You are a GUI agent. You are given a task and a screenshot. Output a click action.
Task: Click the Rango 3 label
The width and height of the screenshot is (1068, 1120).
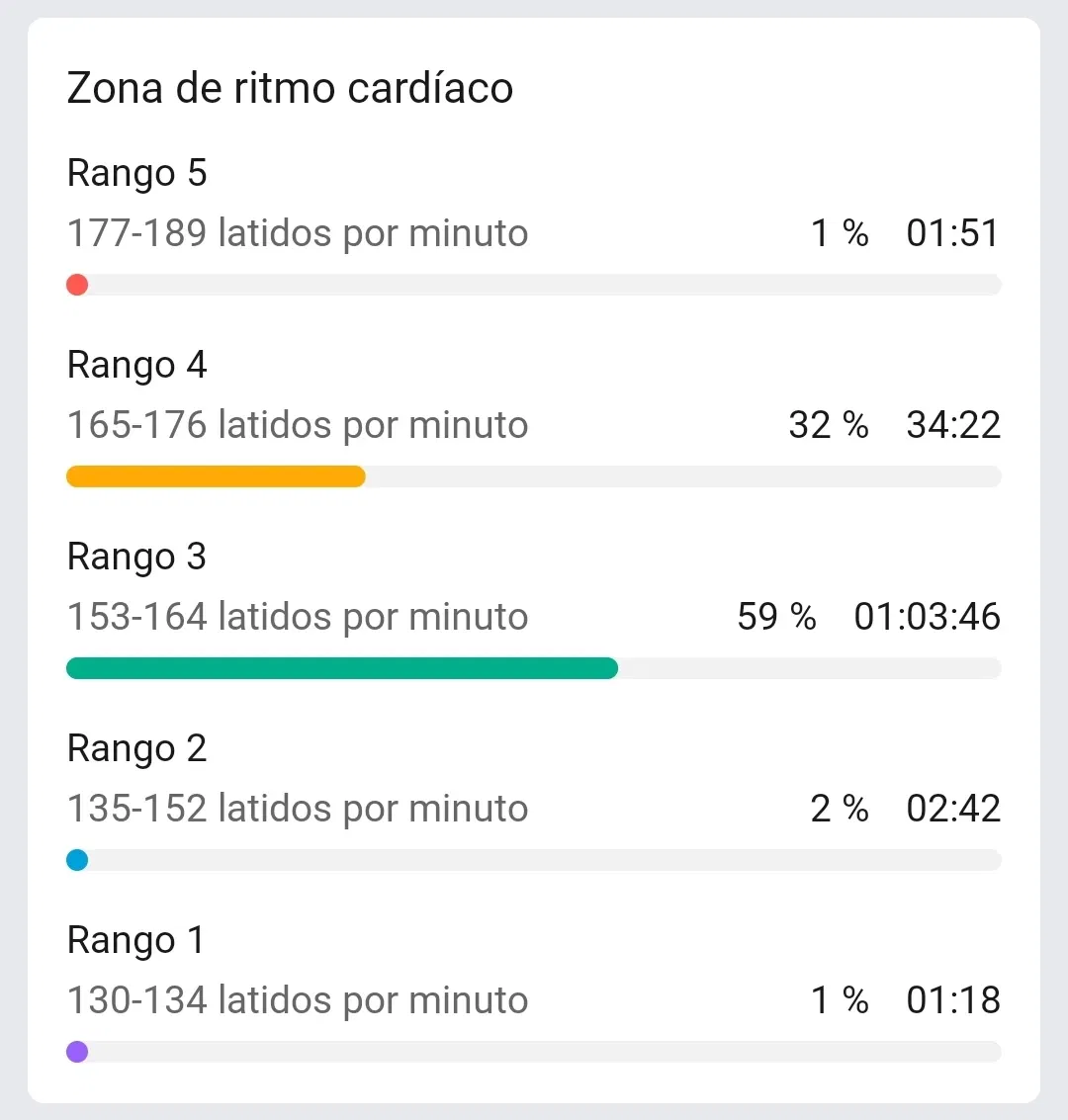click(x=136, y=558)
